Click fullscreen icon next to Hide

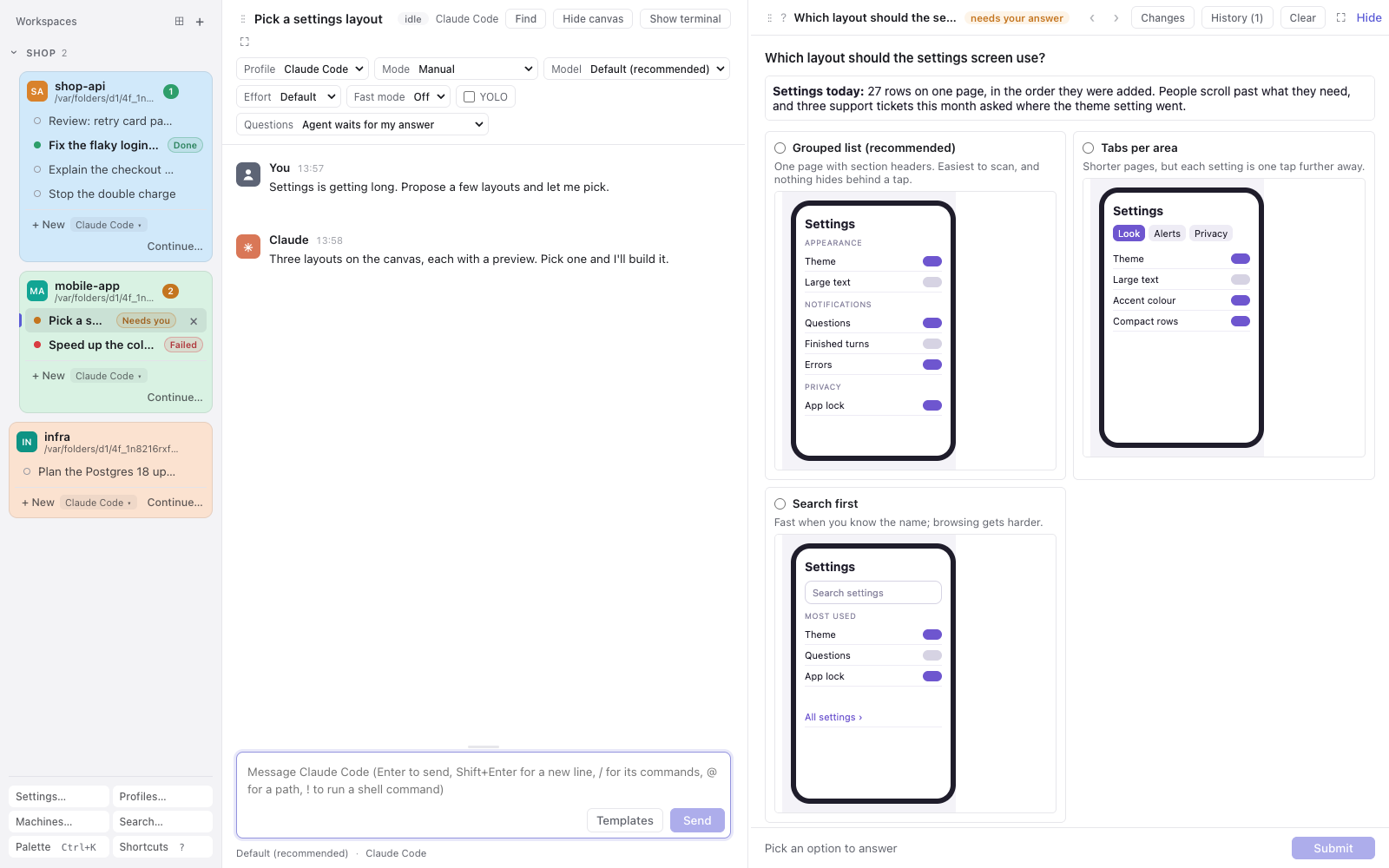[1341, 17]
